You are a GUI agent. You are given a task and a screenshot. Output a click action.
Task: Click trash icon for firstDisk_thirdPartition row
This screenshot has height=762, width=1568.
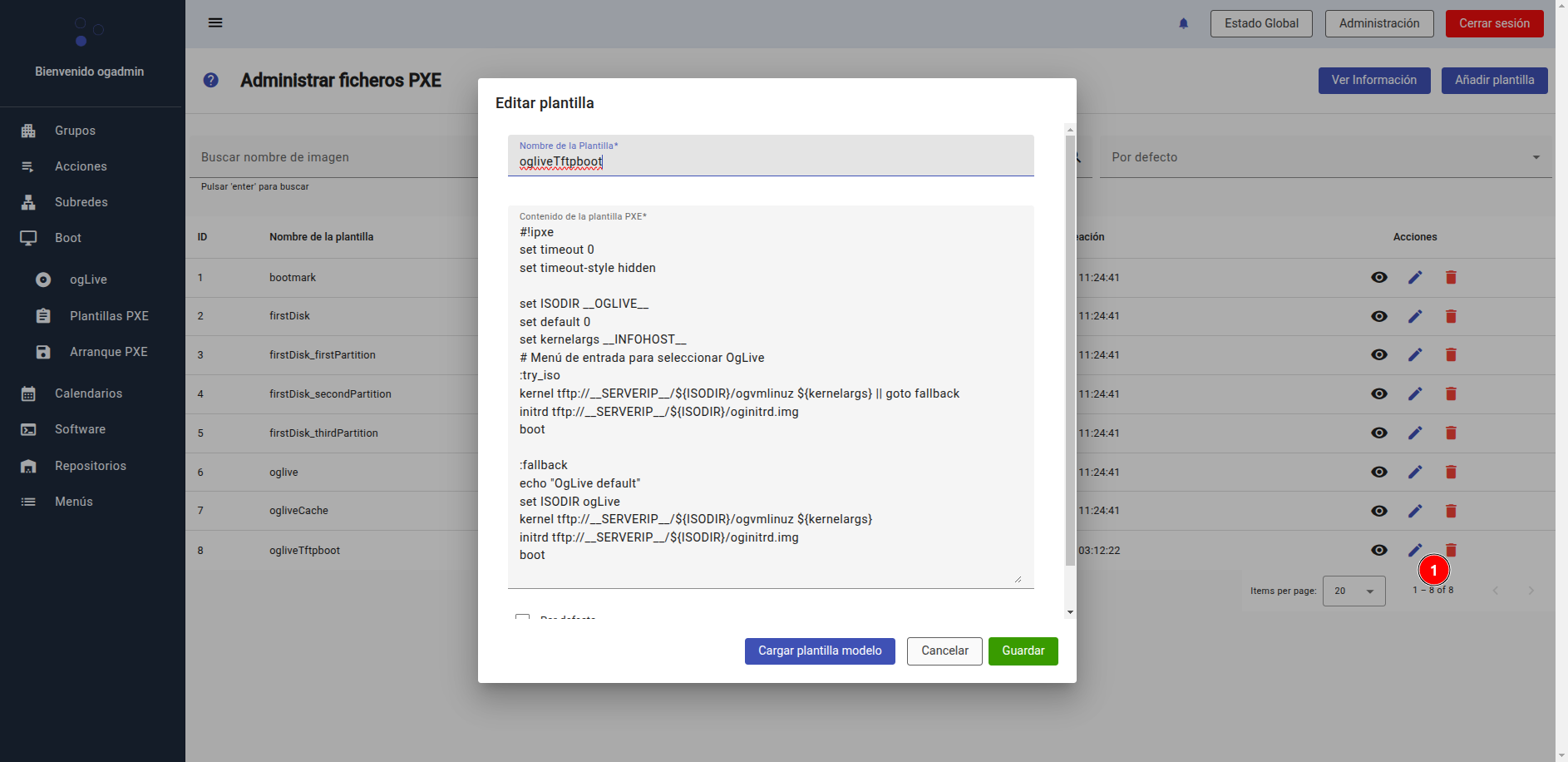1451,433
